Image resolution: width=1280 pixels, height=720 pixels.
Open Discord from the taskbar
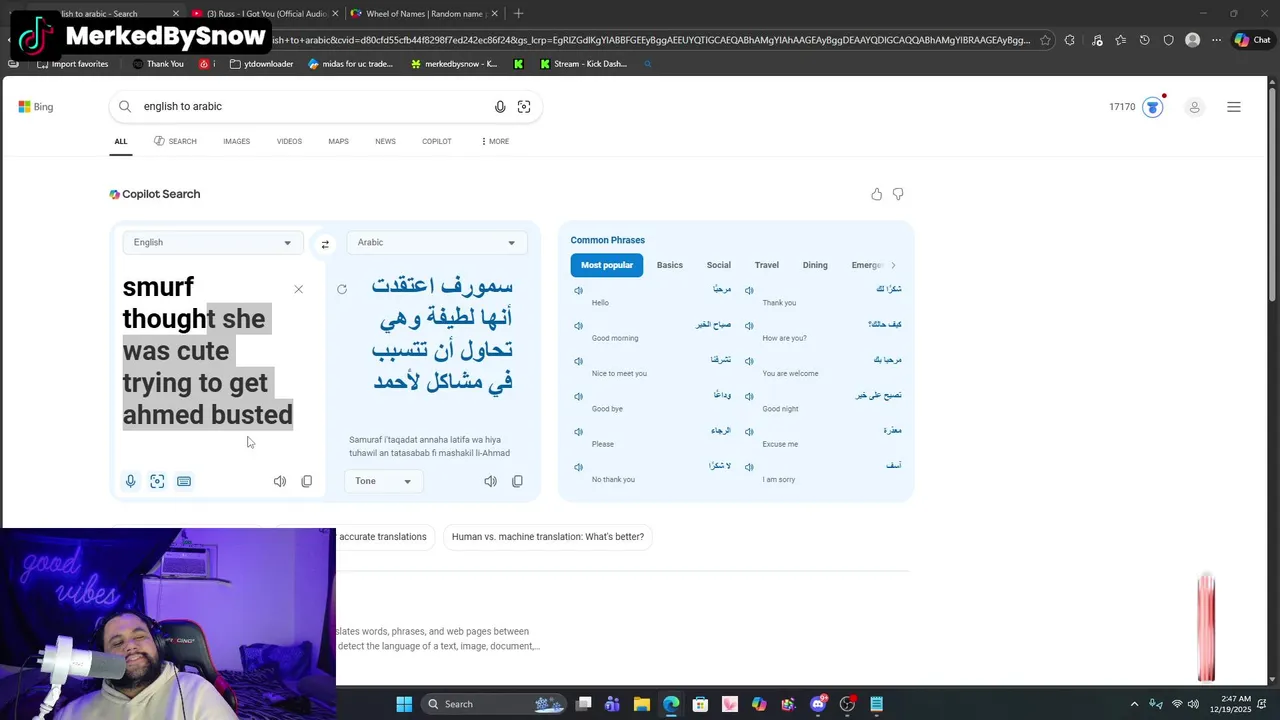pos(818,704)
